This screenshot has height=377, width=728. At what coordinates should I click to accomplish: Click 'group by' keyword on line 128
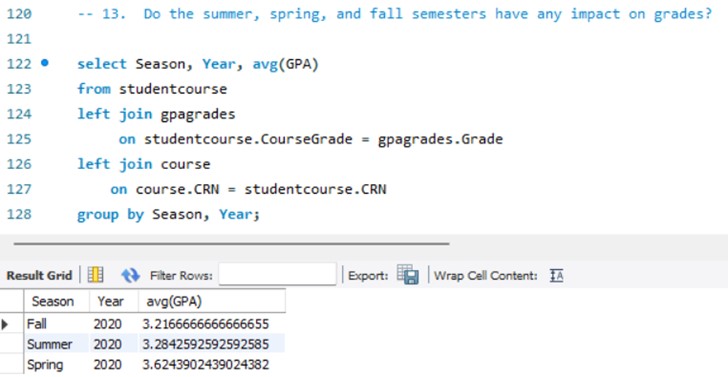coord(110,214)
